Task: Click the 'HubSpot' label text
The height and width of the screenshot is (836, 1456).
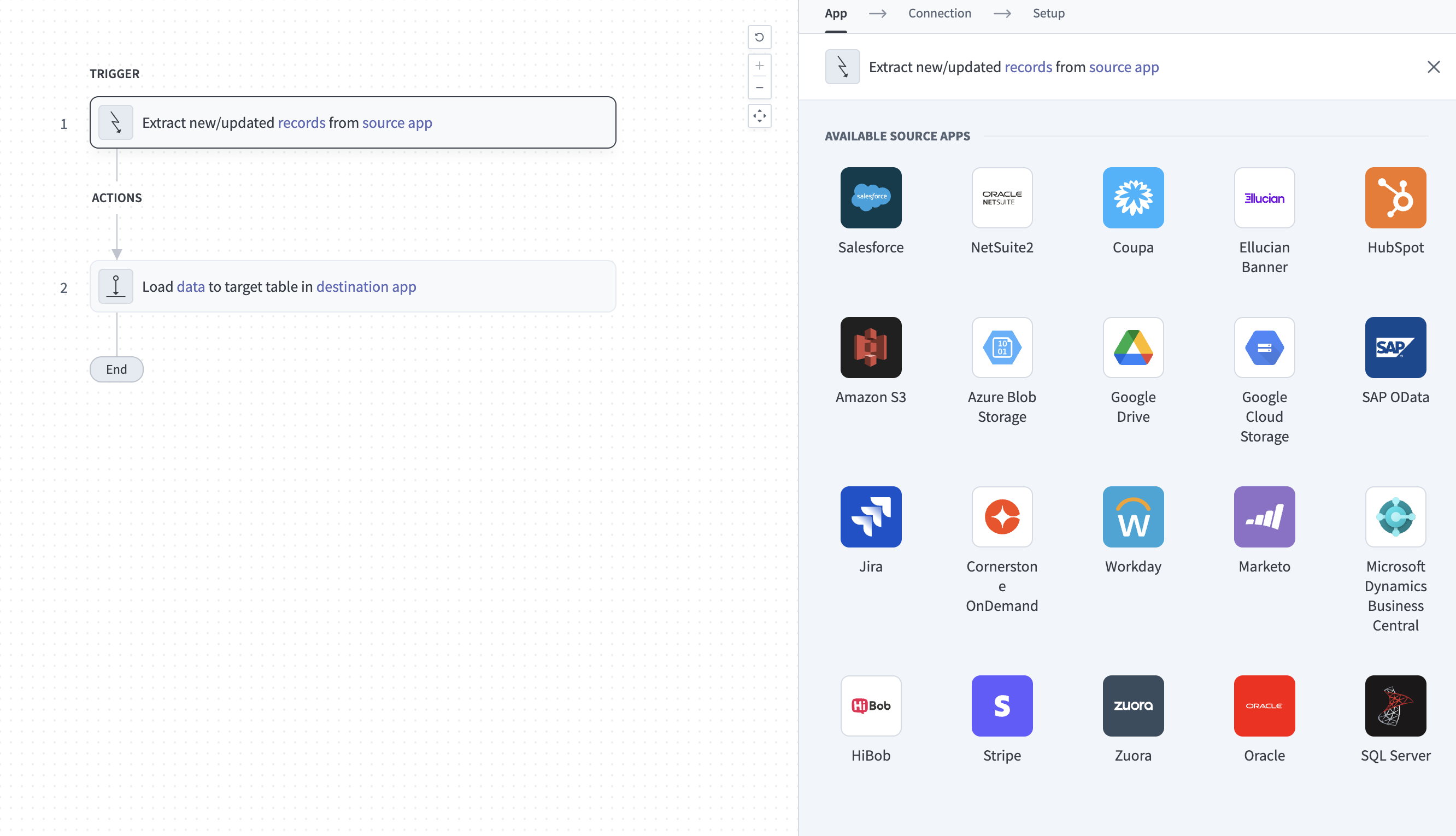Action: coord(1395,248)
